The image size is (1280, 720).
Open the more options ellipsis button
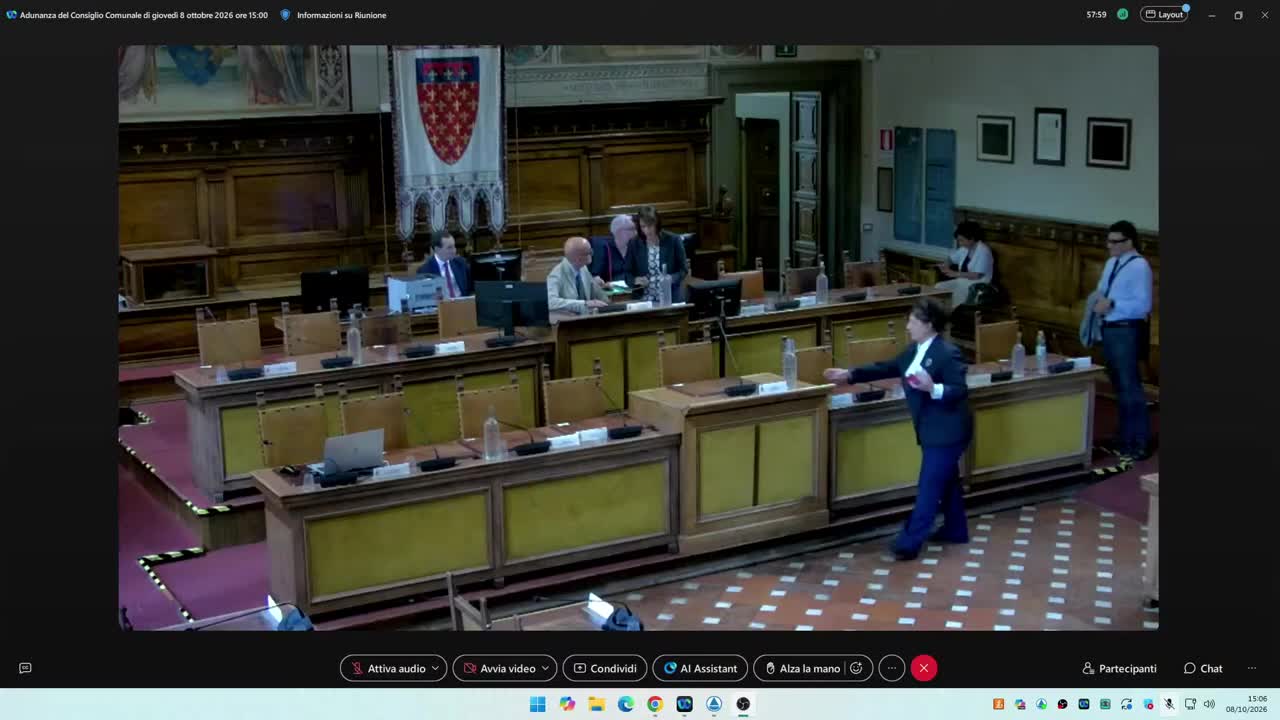tap(892, 668)
